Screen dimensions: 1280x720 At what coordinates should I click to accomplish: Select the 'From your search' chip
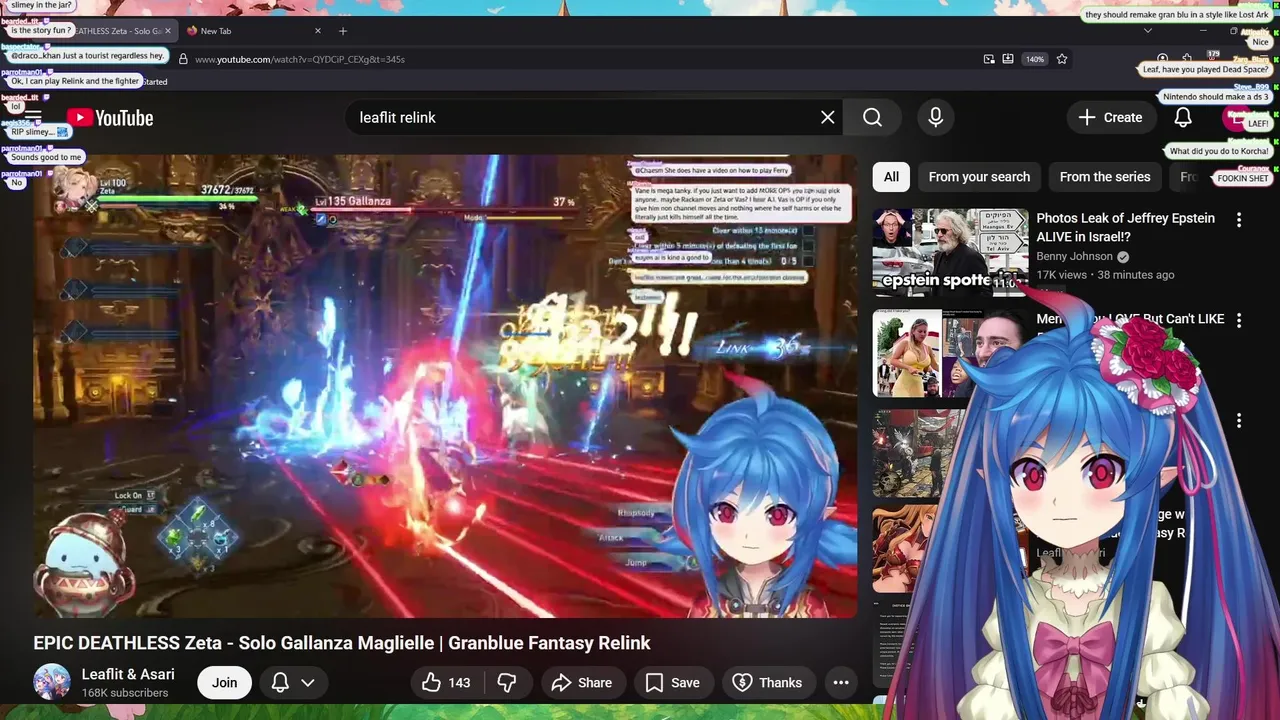click(x=979, y=177)
